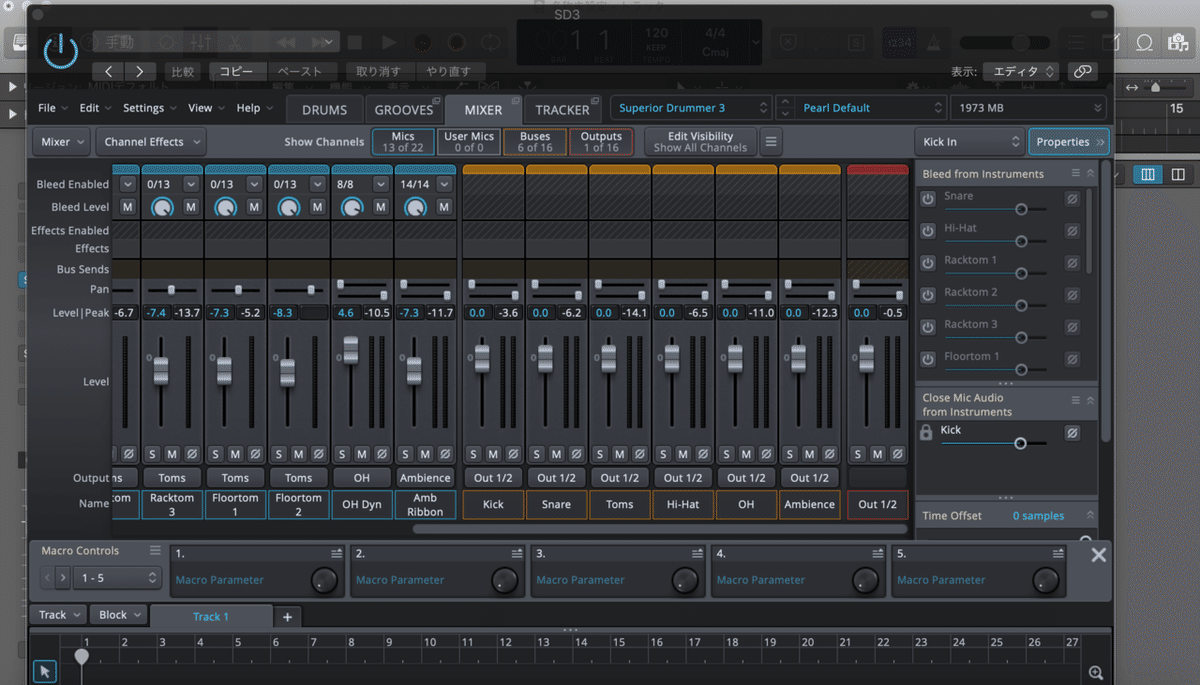
Task: Open the Kick In channel selector dropdown
Action: coord(967,141)
